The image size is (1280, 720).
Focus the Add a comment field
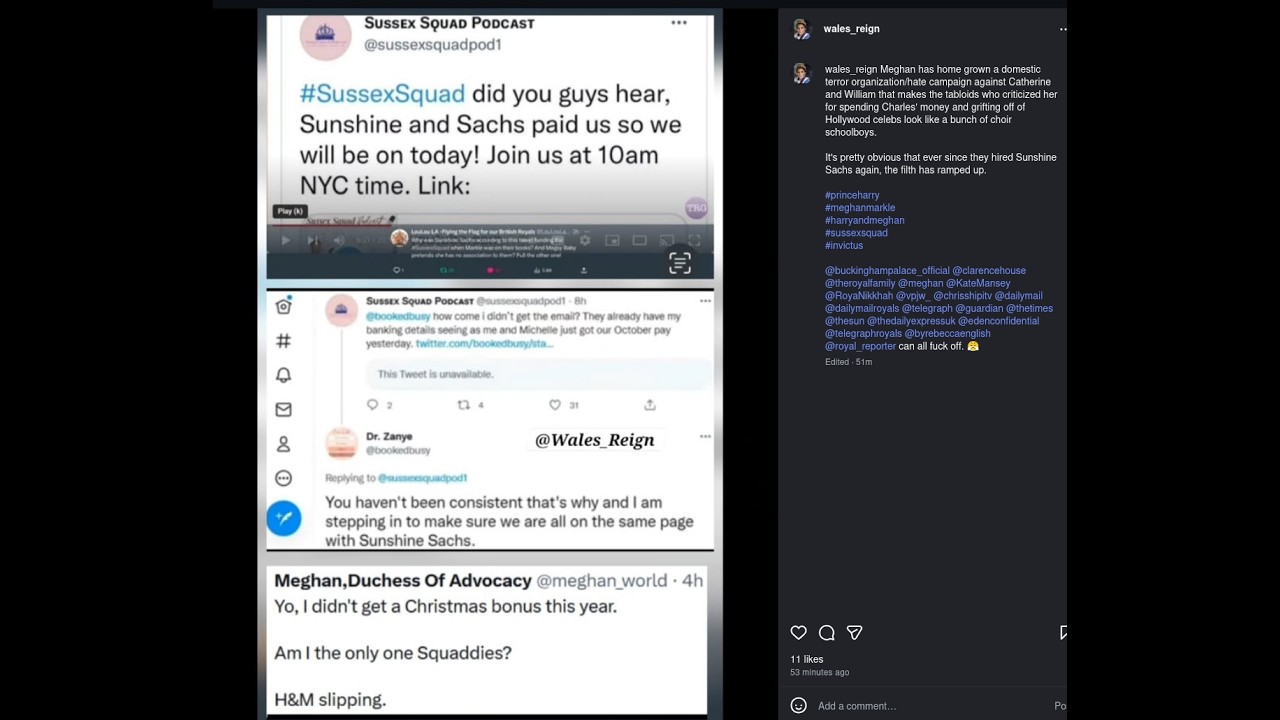click(x=930, y=706)
